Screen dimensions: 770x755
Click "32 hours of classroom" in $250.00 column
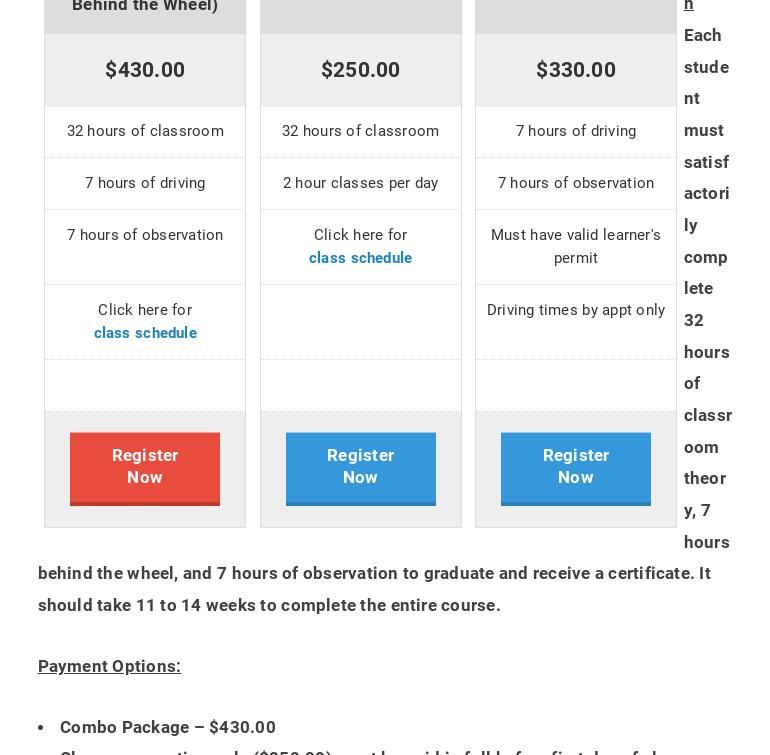coord(360,131)
